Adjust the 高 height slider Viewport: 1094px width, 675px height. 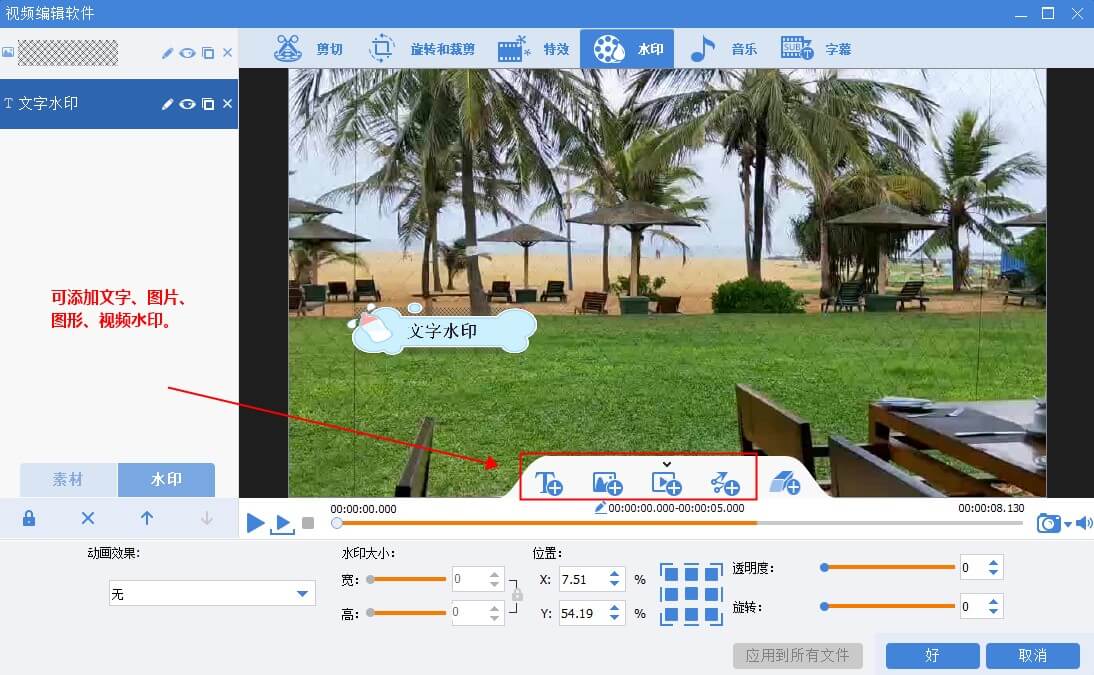(x=407, y=613)
